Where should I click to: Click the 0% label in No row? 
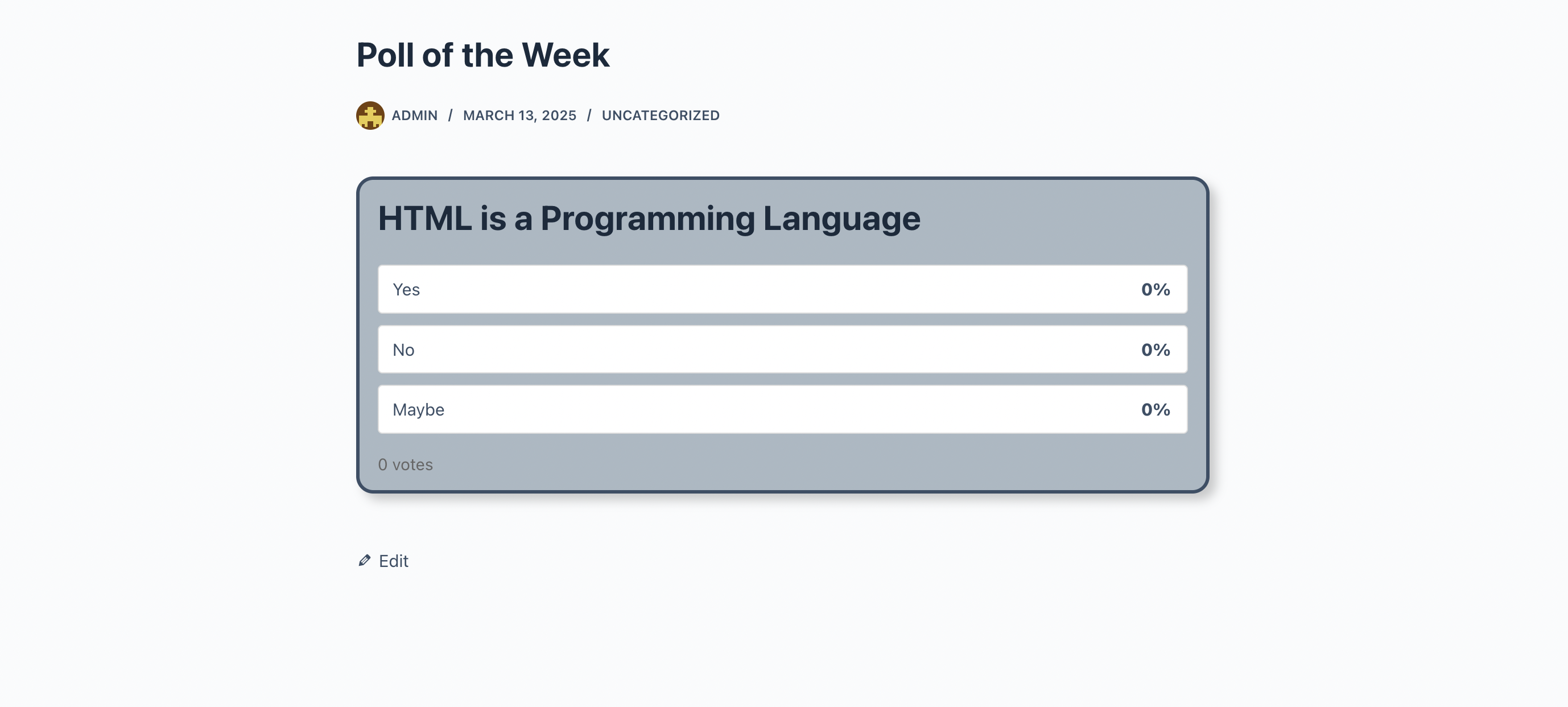click(1156, 350)
